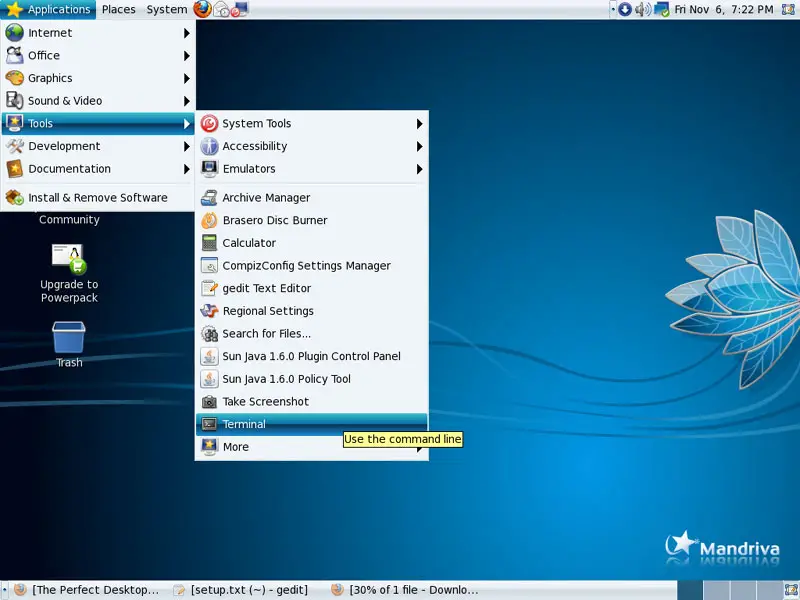Click the CompizConfig Settings Manager icon
The image size is (800, 600).
point(209,265)
